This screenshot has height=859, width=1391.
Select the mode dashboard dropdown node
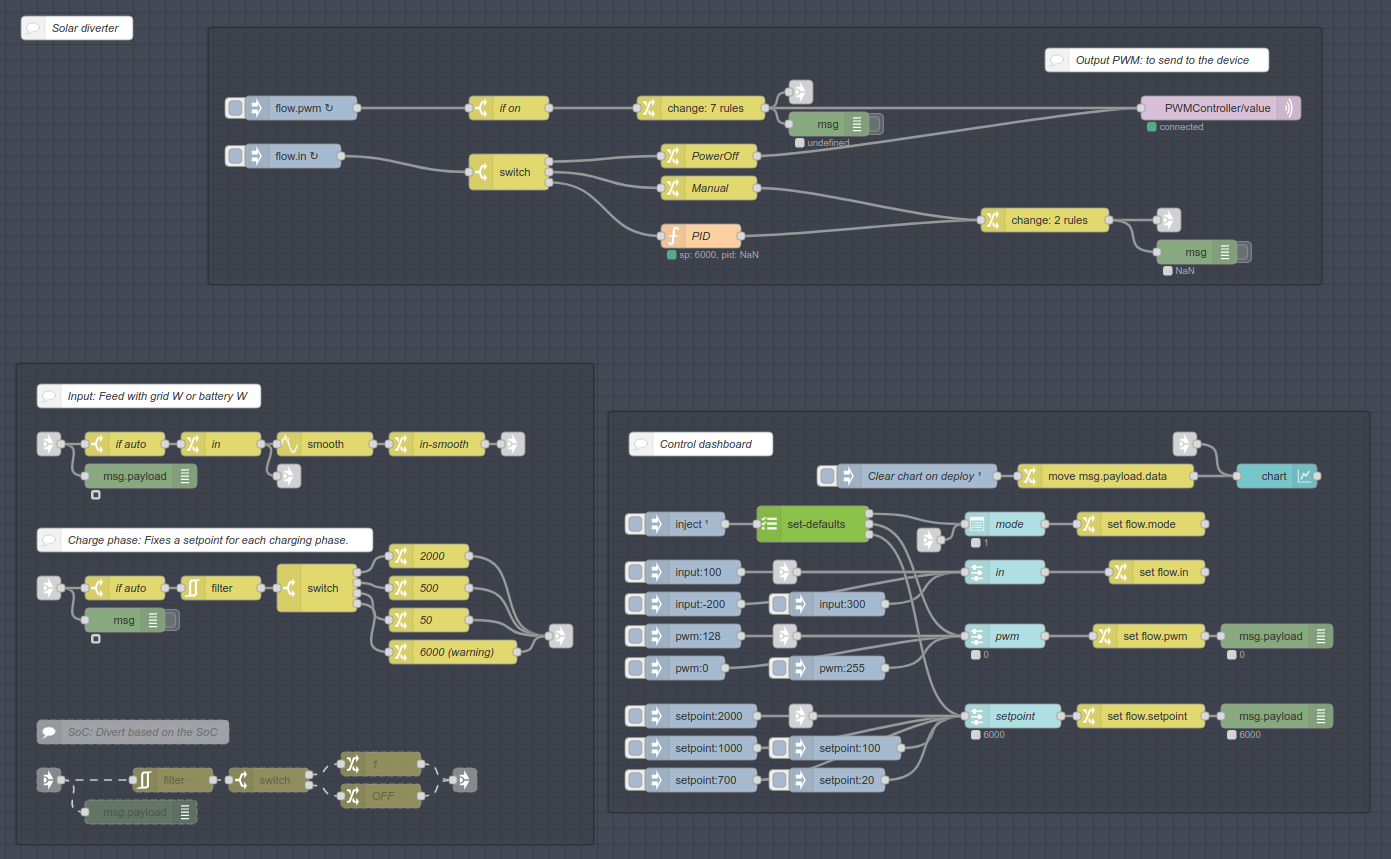(x=1005, y=524)
